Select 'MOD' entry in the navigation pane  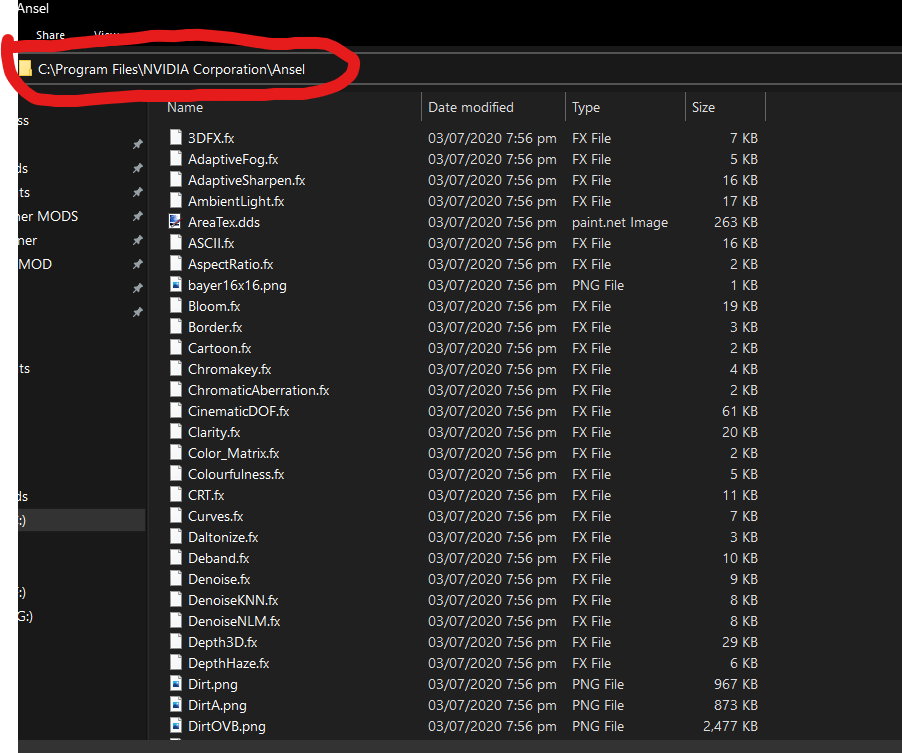35,264
